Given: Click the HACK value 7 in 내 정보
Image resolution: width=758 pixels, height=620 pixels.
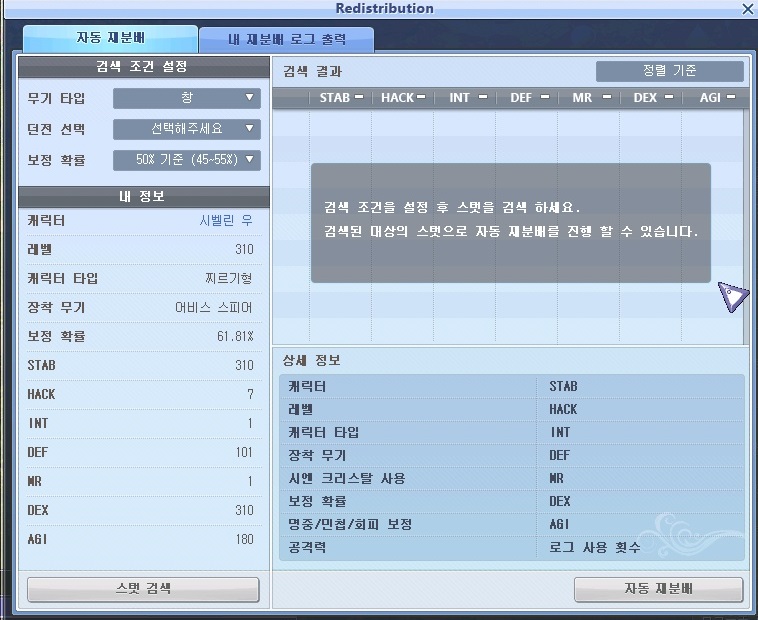Looking at the screenshot, I should coord(250,394).
